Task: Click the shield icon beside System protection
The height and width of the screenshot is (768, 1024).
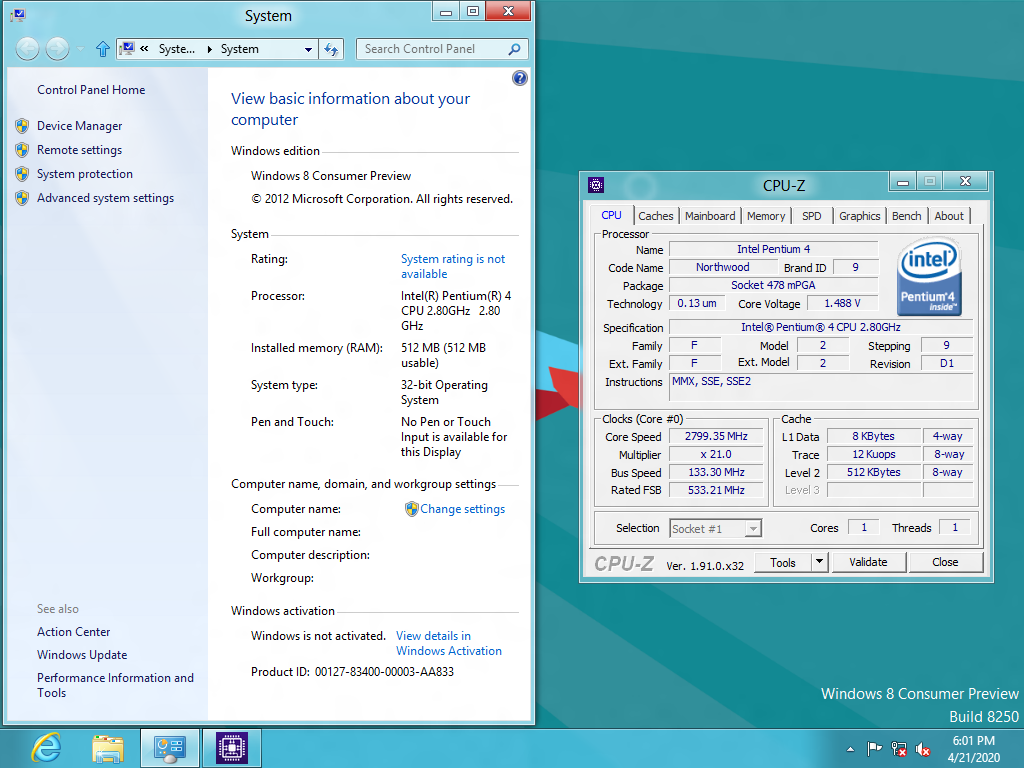Action: (x=22, y=174)
